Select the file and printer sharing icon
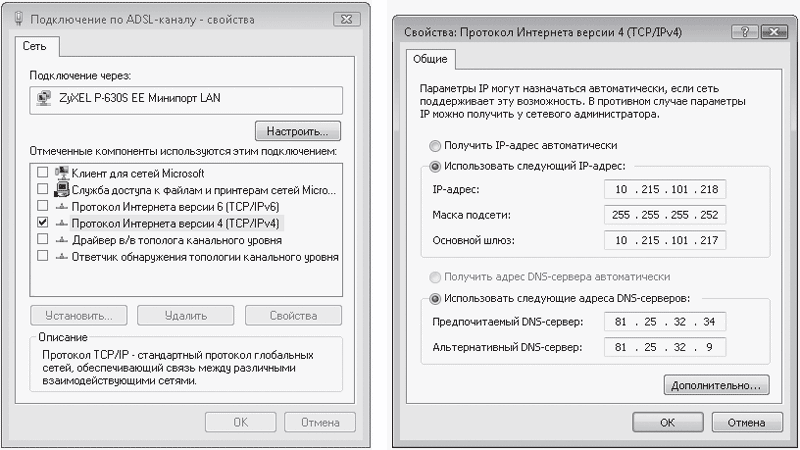Viewport: 800px width, 450px height. pos(60,189)
